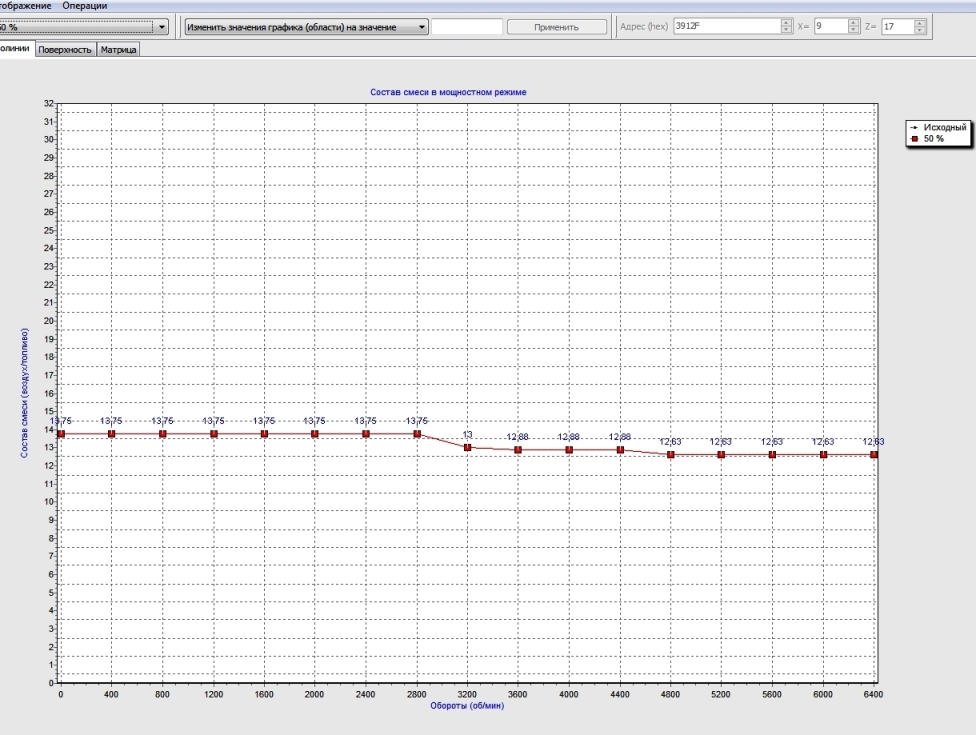This screenshot has width=976, height=735.
Task: Open the Операции menu
Action: [85, 6]
